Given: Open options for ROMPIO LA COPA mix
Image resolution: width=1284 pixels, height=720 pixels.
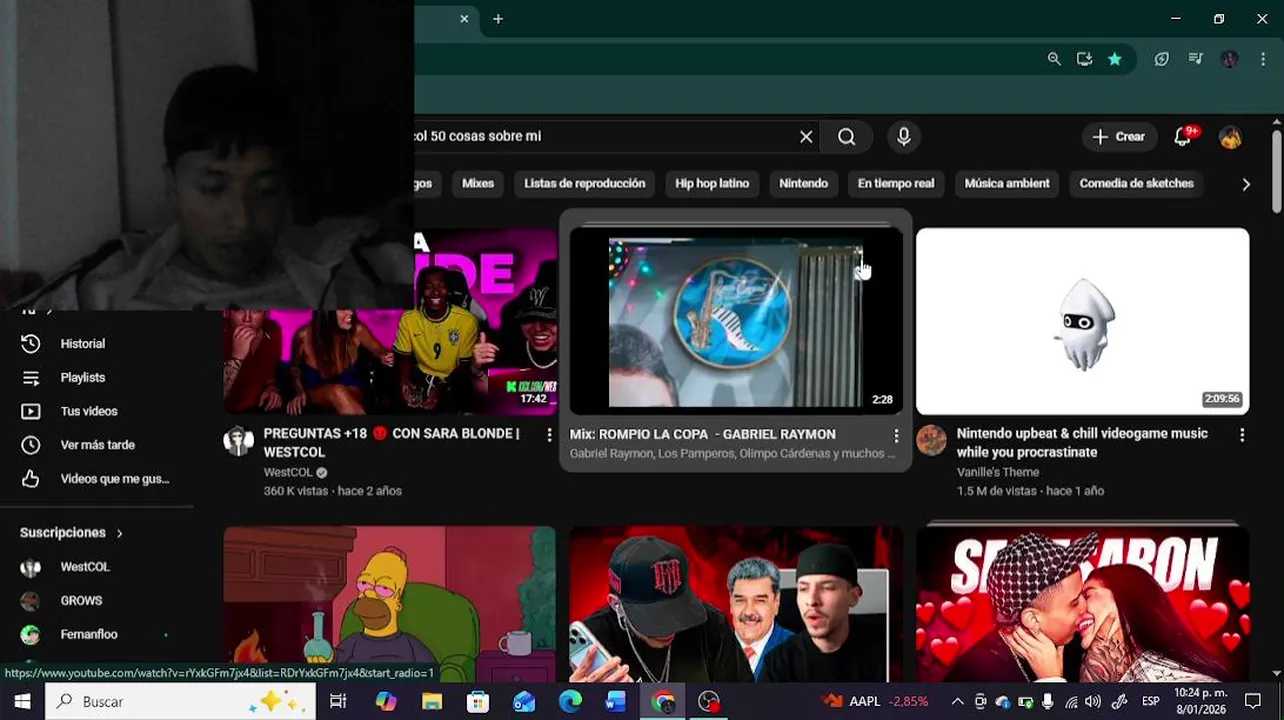Looking at the screenshot, I should coord(896,436).
